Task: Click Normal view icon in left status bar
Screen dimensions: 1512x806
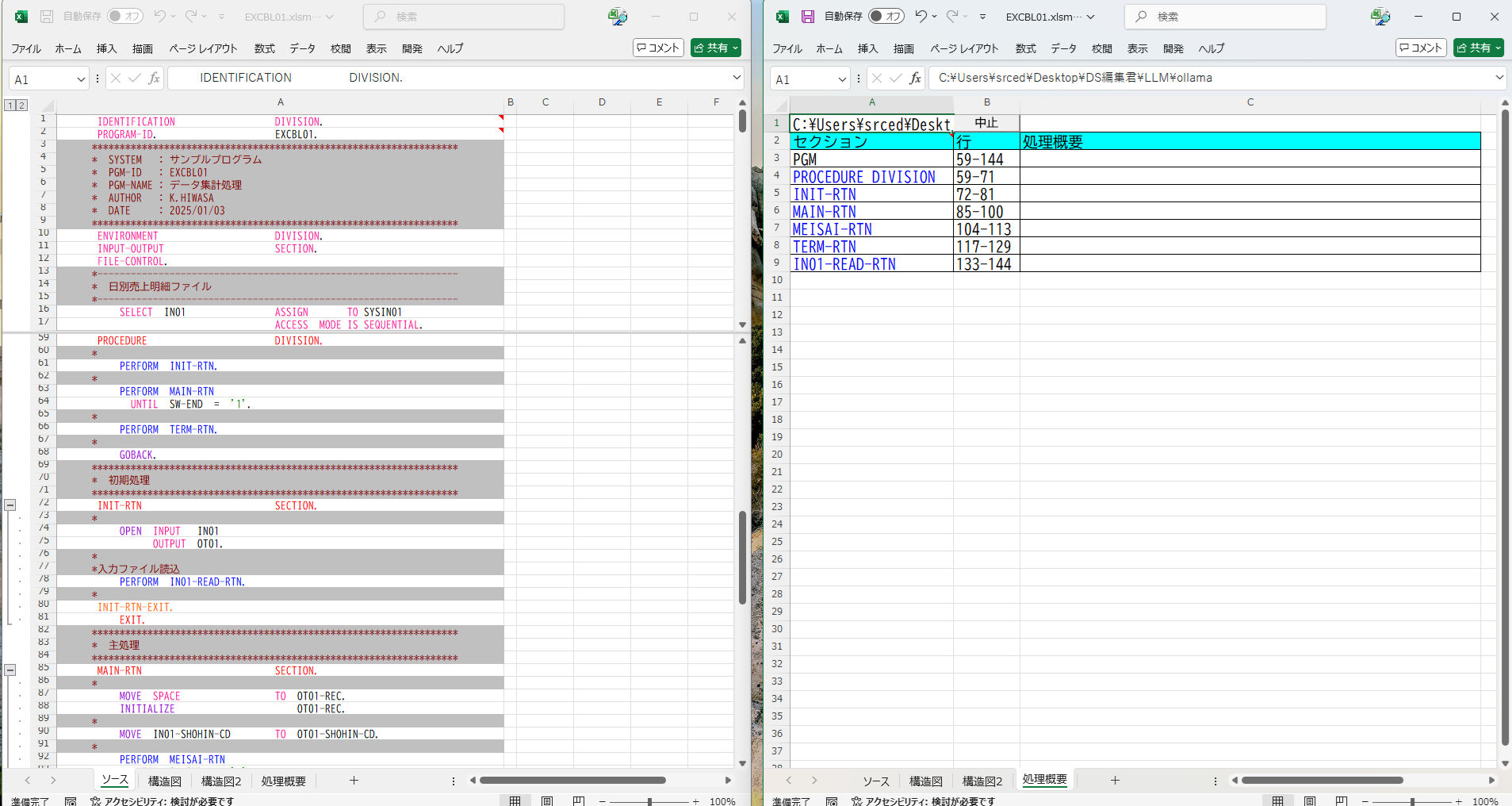Action: pos(515,801)
